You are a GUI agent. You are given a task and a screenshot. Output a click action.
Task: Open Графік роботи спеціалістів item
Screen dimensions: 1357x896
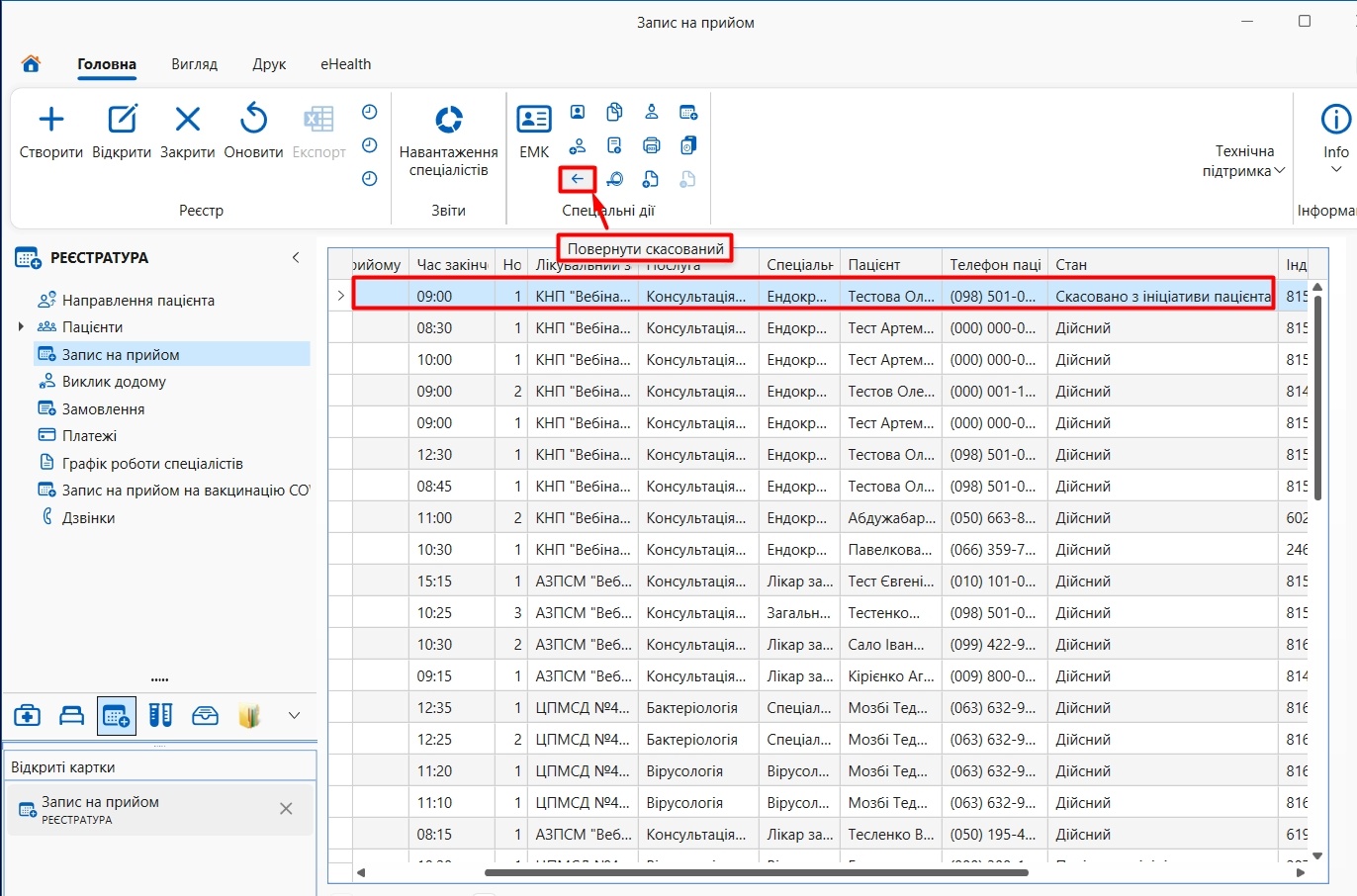point(152,463)
